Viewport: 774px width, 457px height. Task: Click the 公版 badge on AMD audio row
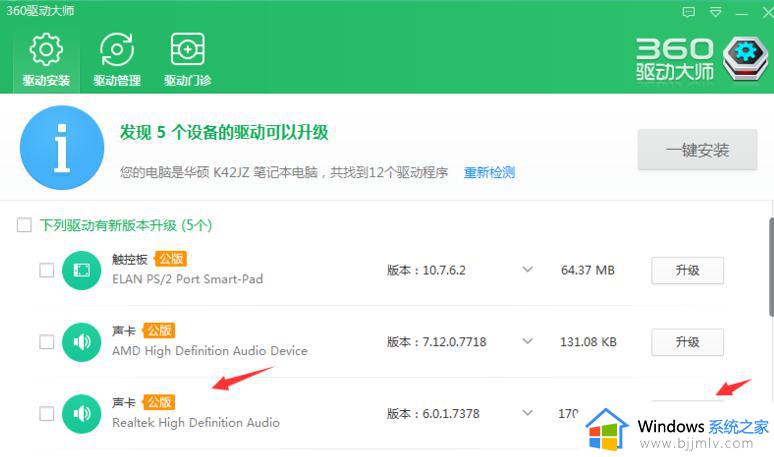158,330
